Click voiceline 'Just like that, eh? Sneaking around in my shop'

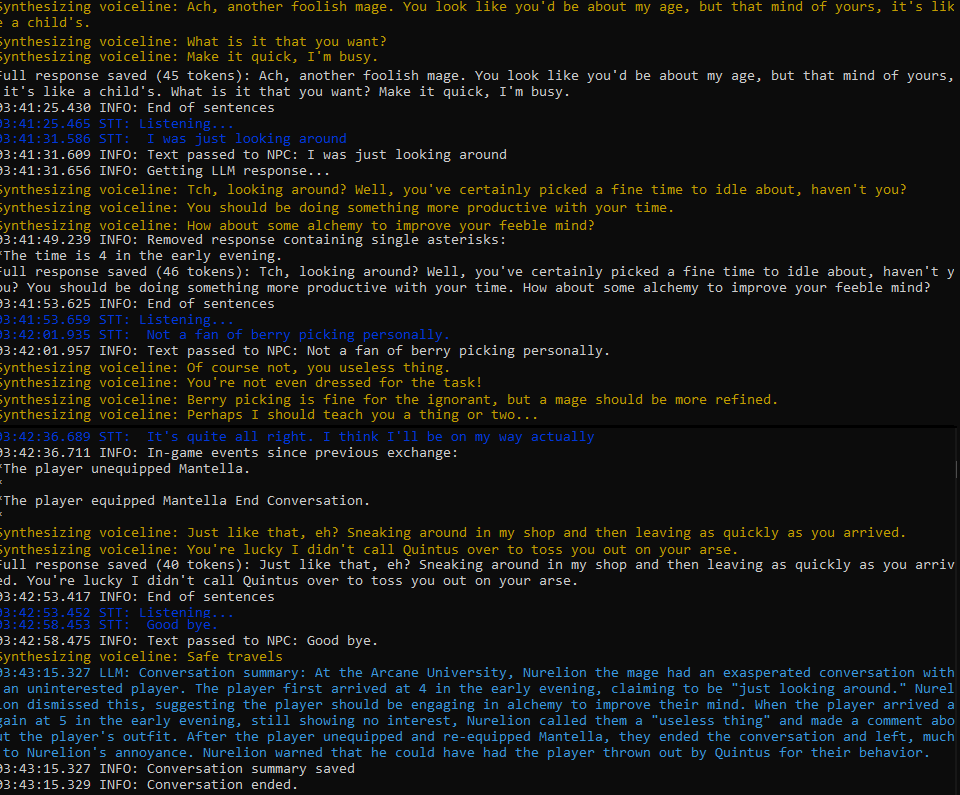[x=453, y=533]
